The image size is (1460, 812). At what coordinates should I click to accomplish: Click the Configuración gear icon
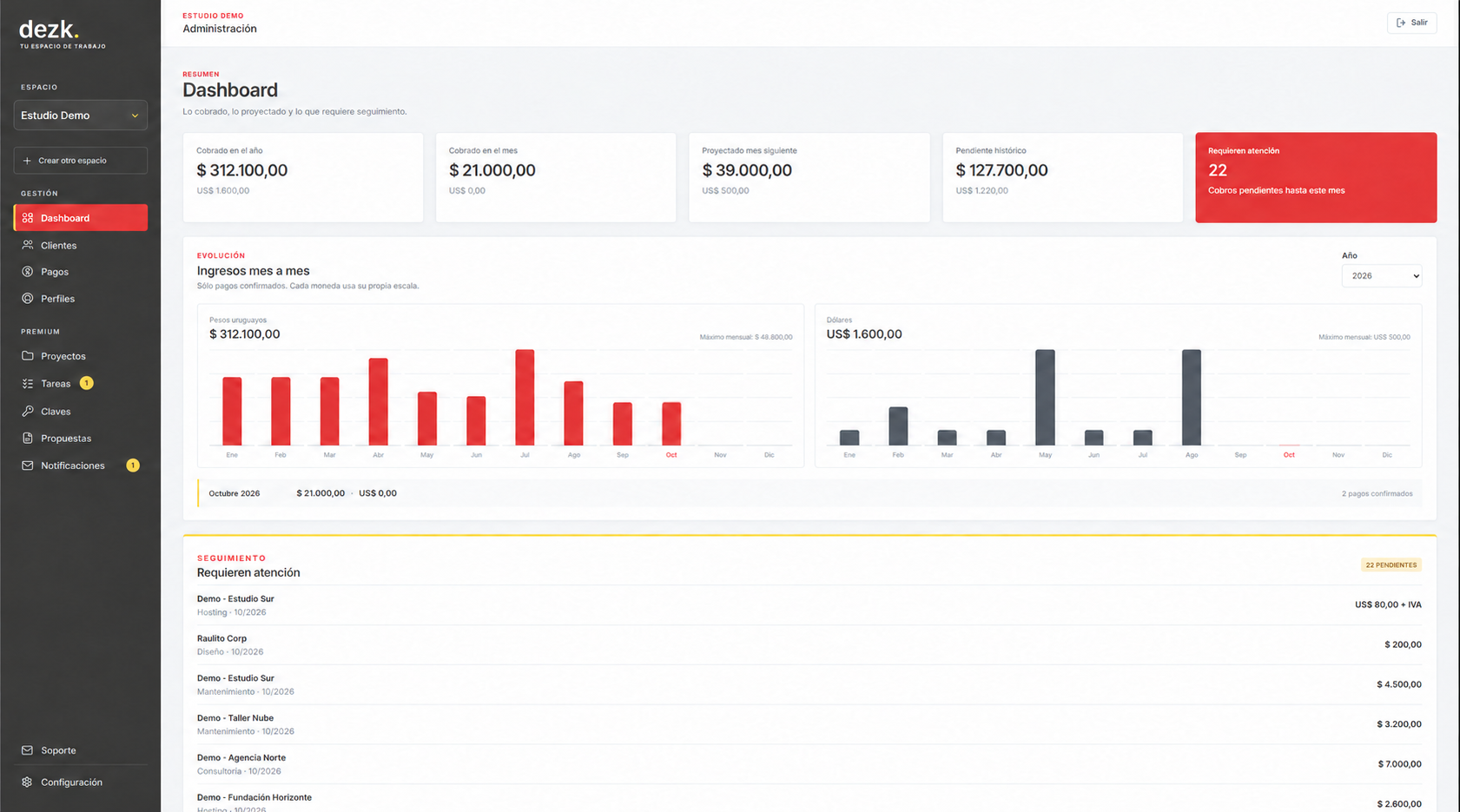pyautogui.click(x=28, y=782)
